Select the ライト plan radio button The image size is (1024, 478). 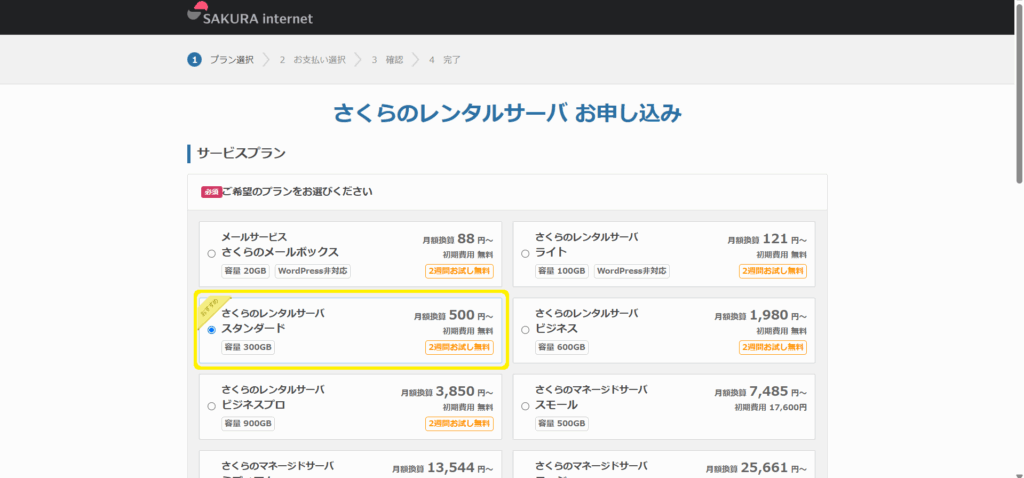(525, 253)
